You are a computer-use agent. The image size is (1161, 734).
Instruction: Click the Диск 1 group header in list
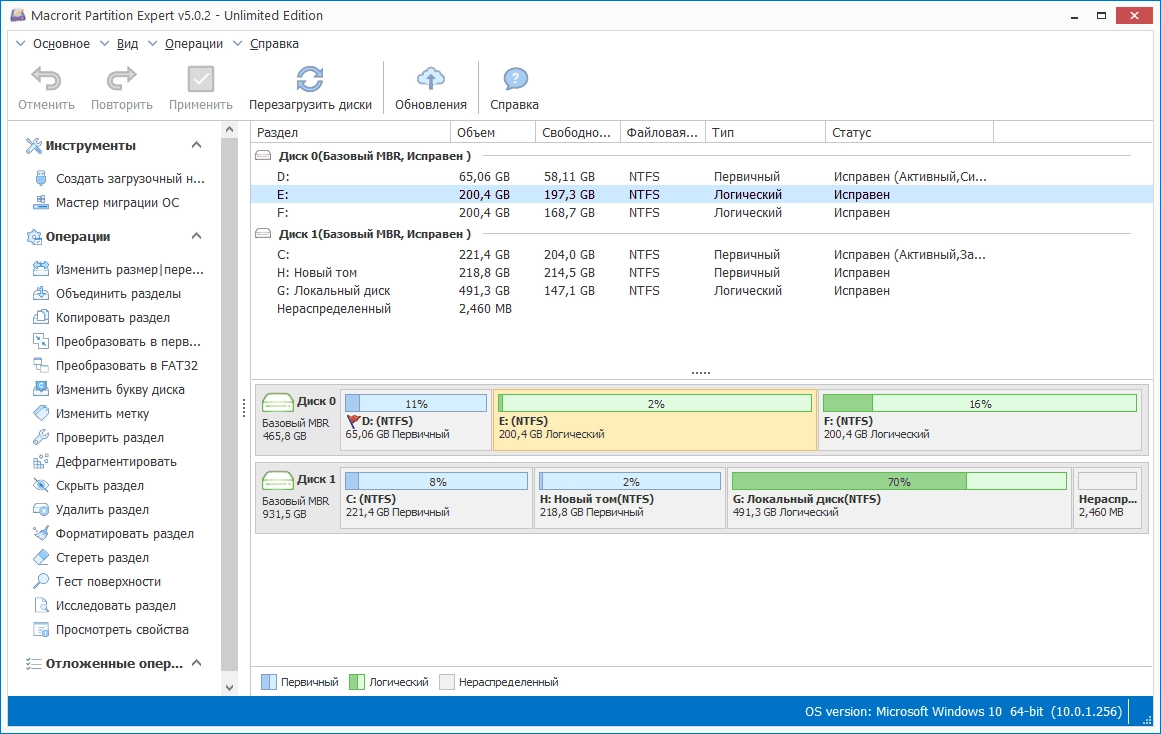(374, 233)
